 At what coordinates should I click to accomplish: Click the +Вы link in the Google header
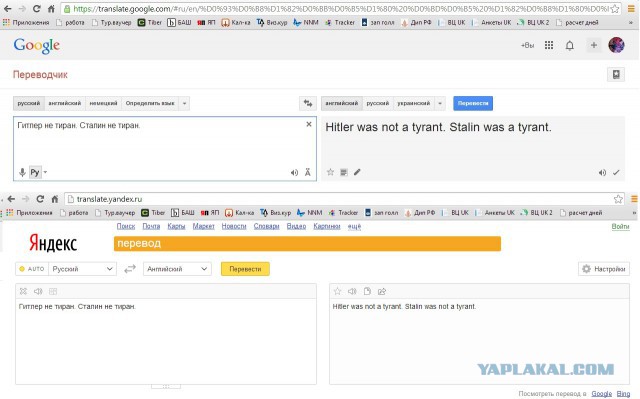pyautogui.click(x=527, y=45)
